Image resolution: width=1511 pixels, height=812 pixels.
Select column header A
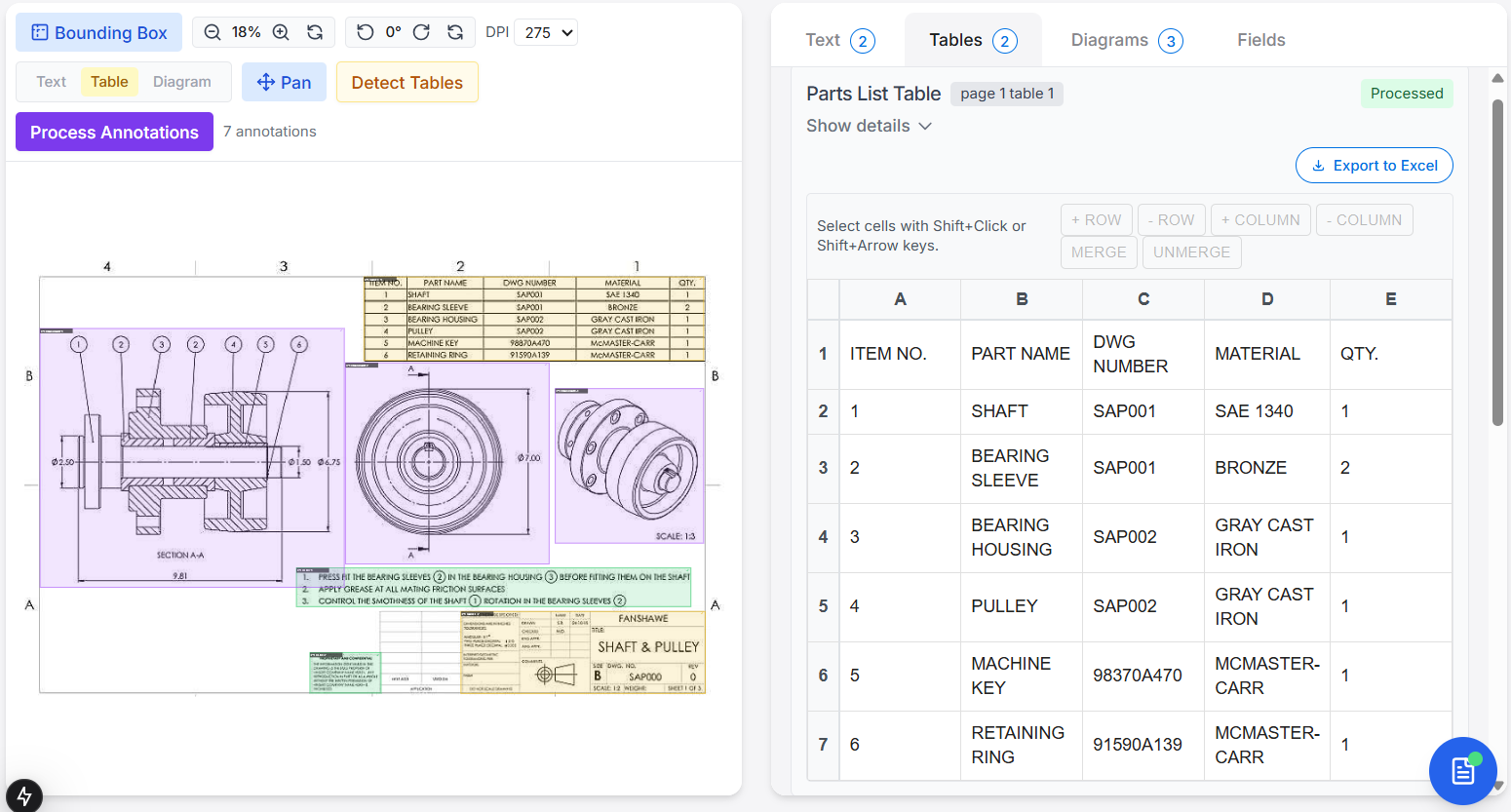900,299
